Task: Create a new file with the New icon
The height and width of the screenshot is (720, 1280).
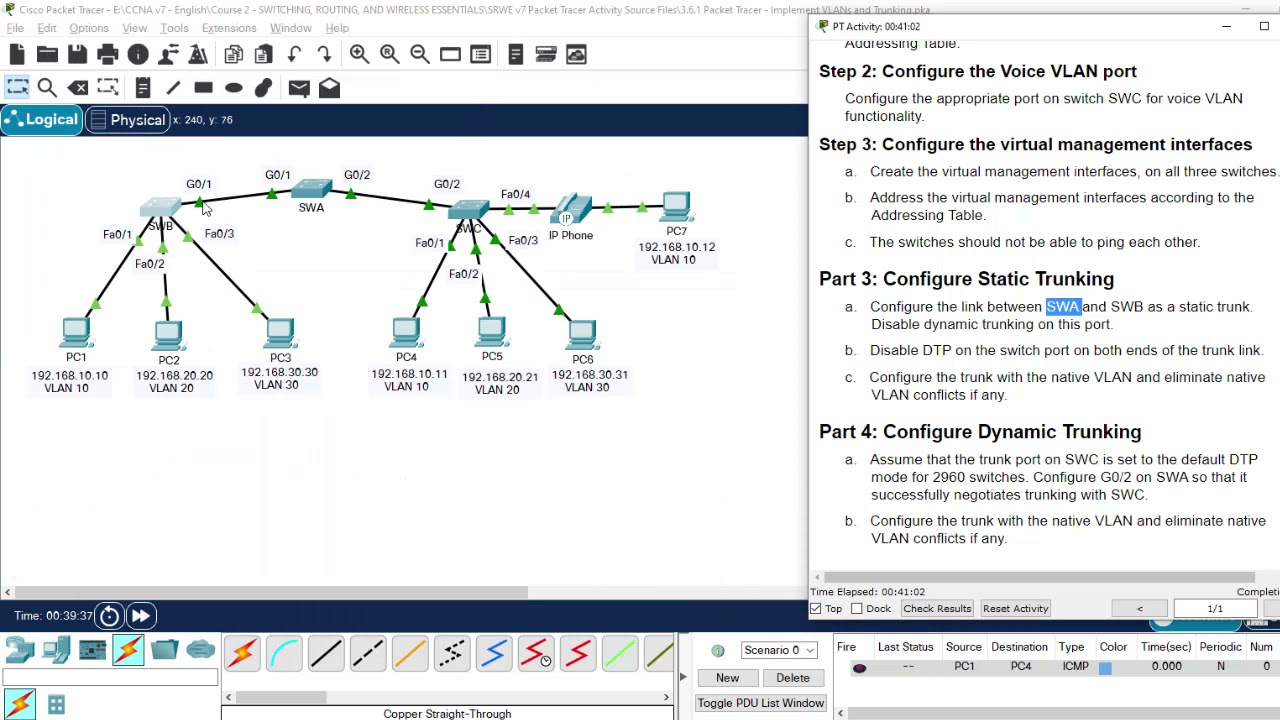Action: (x=17, y=55)
